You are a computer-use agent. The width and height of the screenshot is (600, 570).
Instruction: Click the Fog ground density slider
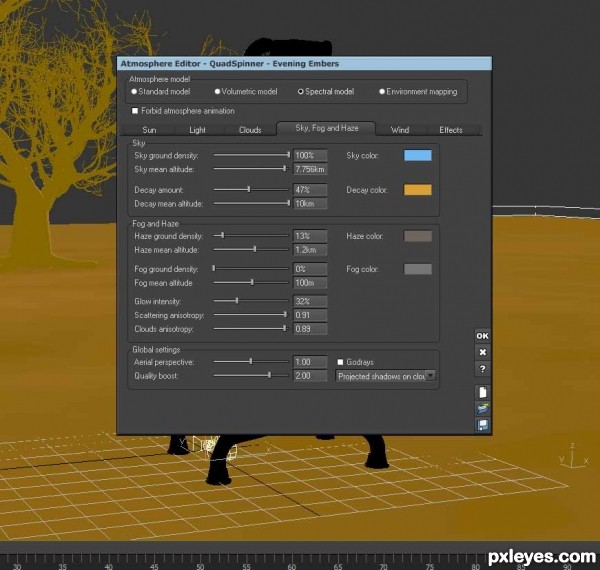pyautogui.click(x=251, y=269)
